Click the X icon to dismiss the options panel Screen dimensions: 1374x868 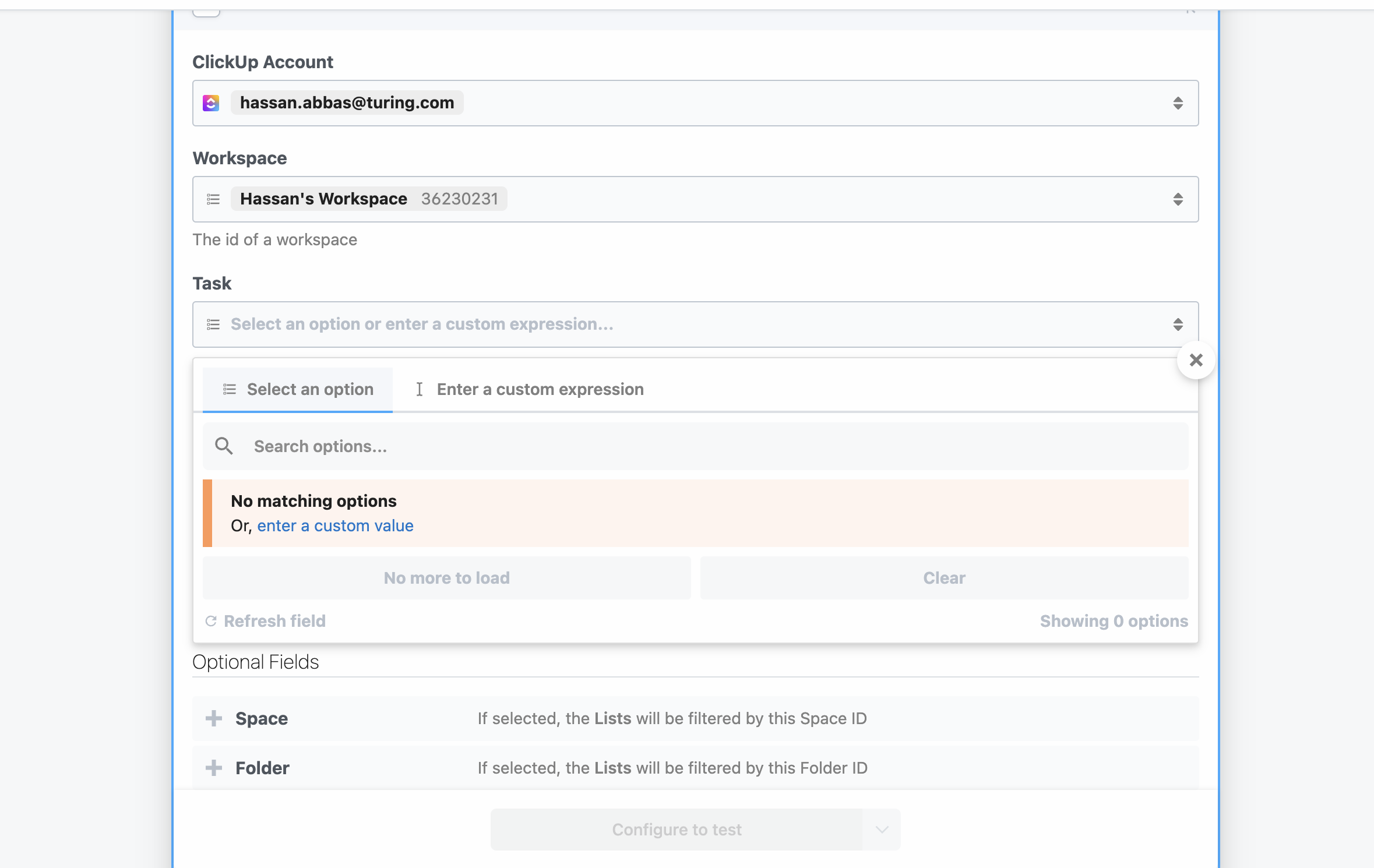1197,360
